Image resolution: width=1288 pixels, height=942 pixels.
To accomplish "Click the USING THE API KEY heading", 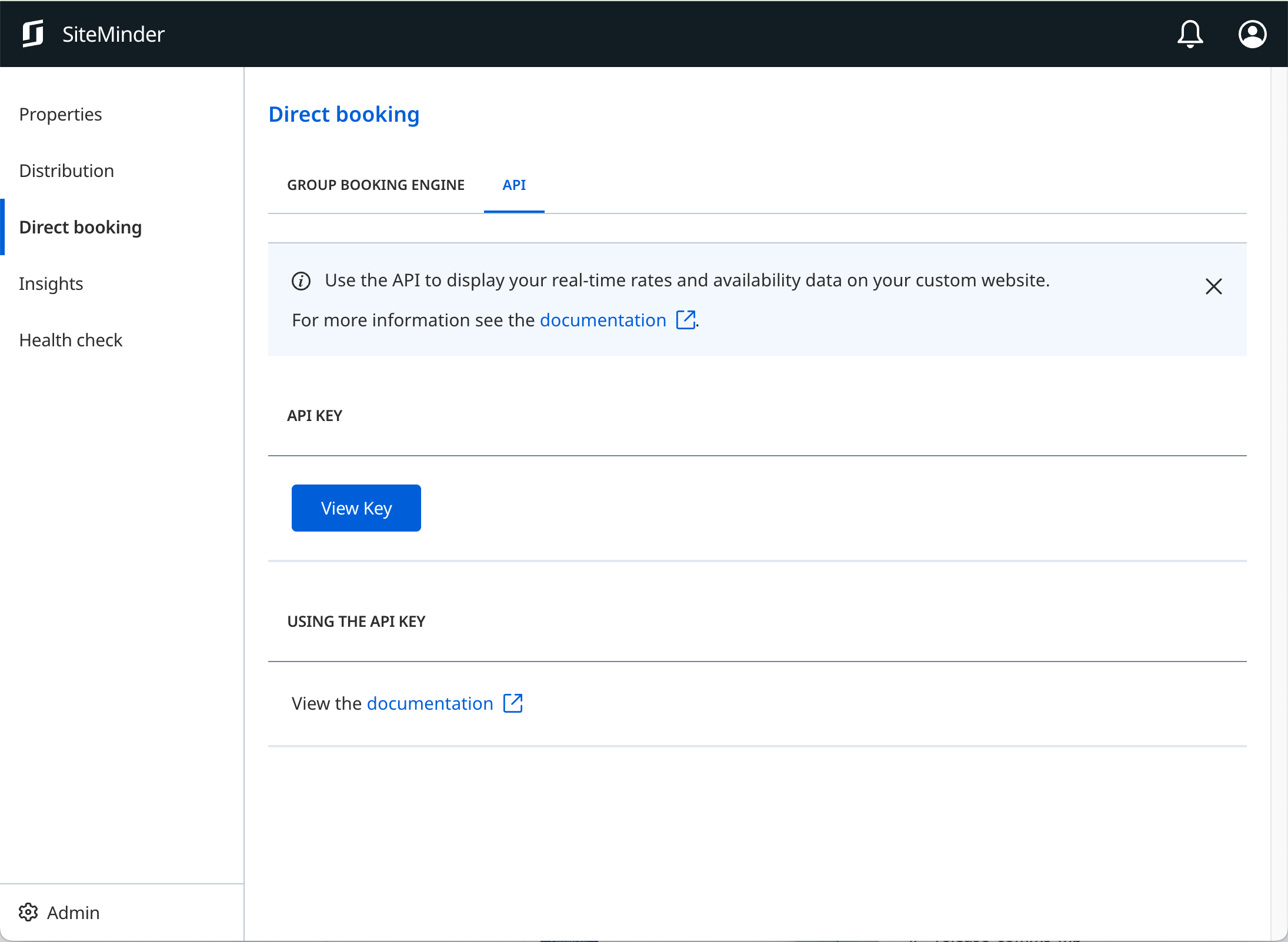I will (x=356, y=622).
